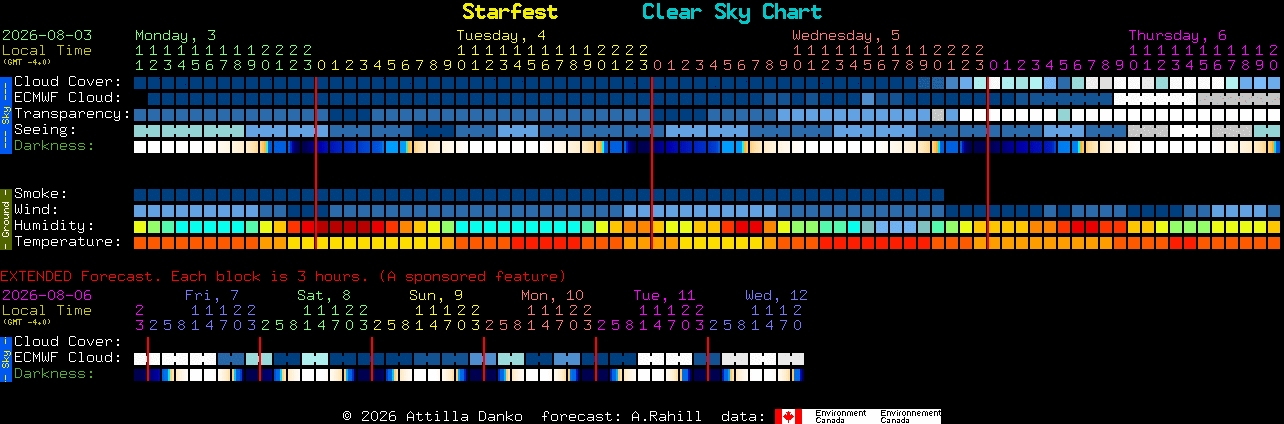
Task: Select the ECMWF Cloud row label in the main chart
Action: tap(68, 98)
